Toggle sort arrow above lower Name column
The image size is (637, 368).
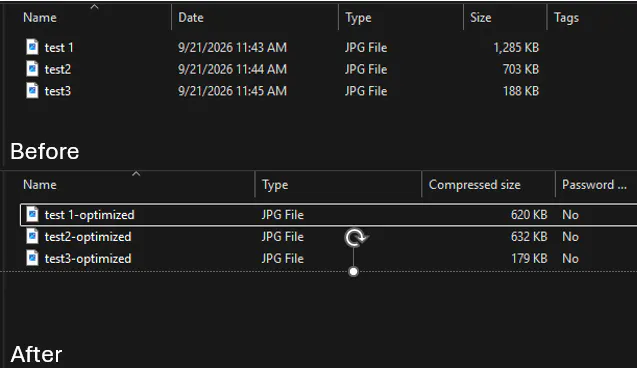click(x=136, y=174)
